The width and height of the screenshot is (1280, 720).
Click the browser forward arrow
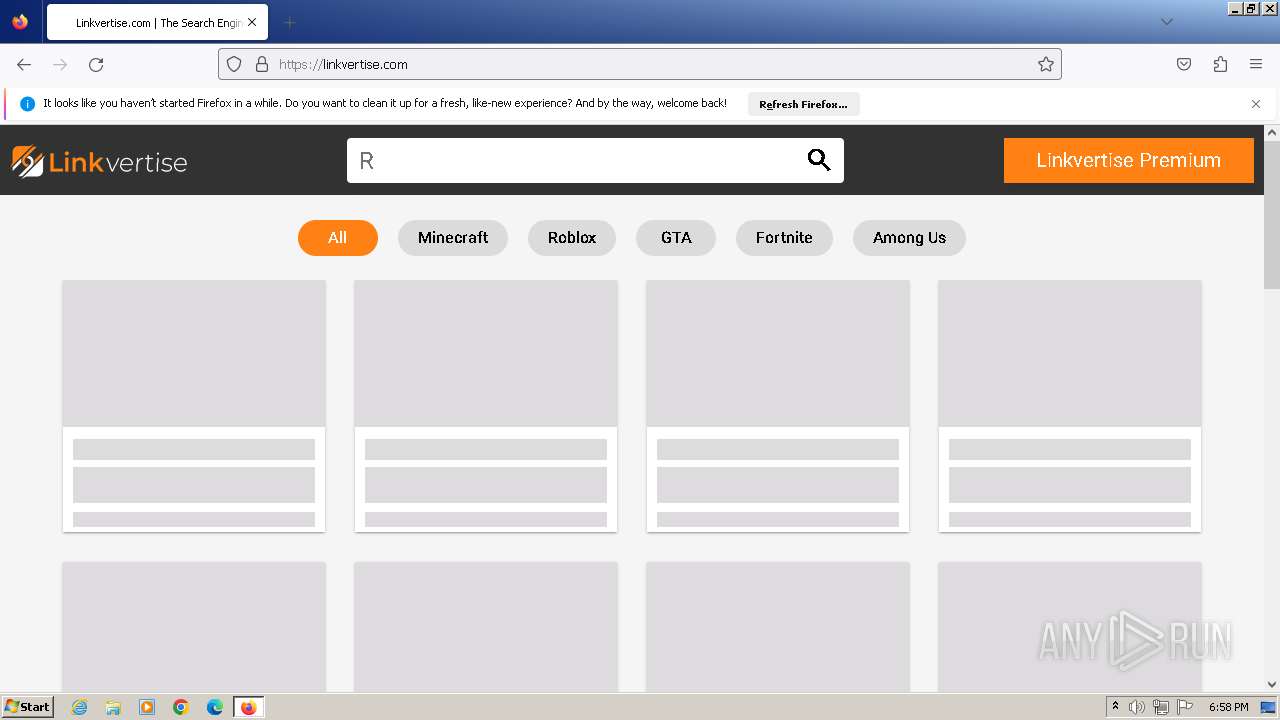(60, 64)
